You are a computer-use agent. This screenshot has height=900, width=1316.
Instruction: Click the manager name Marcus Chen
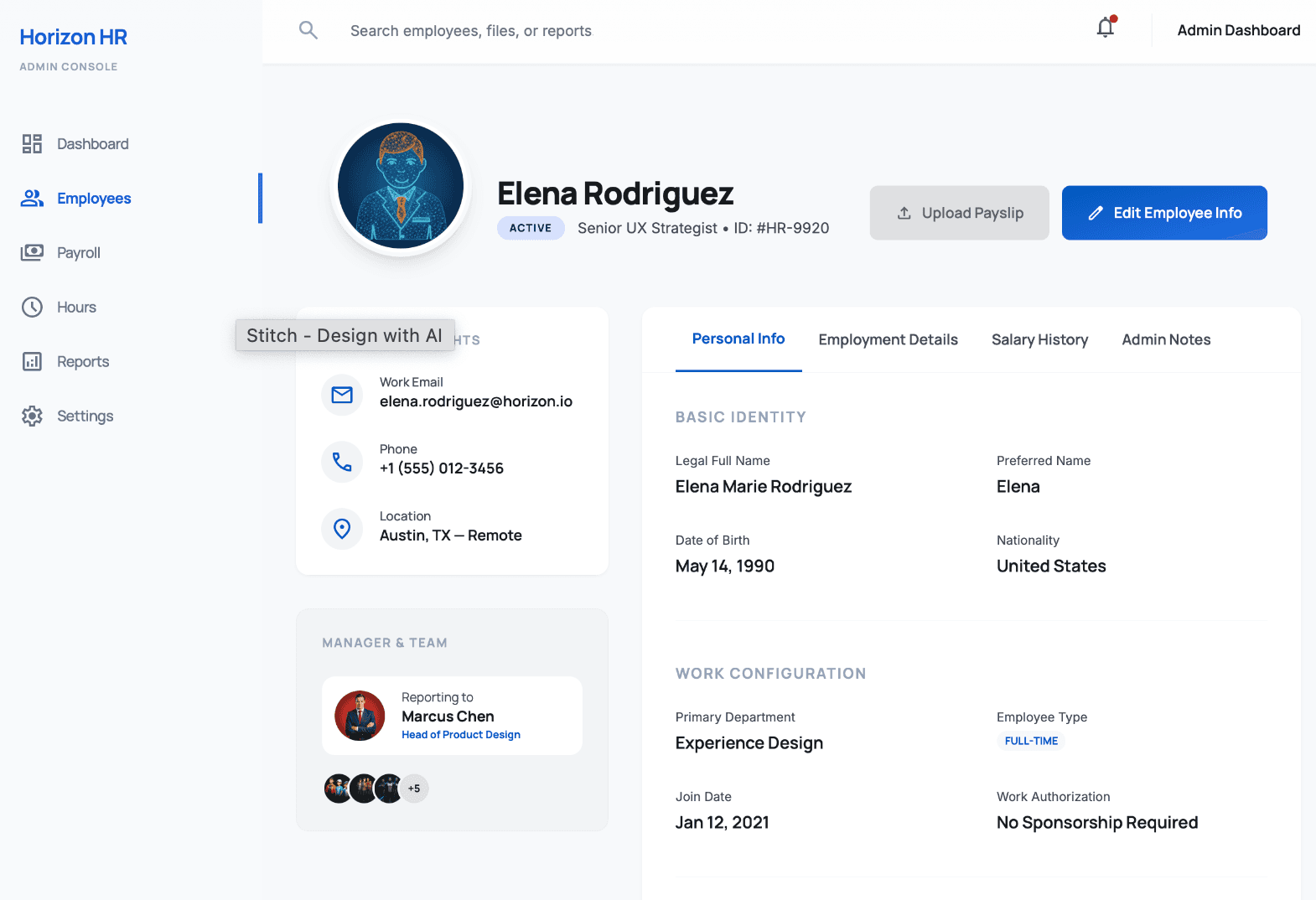[x=448, y=716]
